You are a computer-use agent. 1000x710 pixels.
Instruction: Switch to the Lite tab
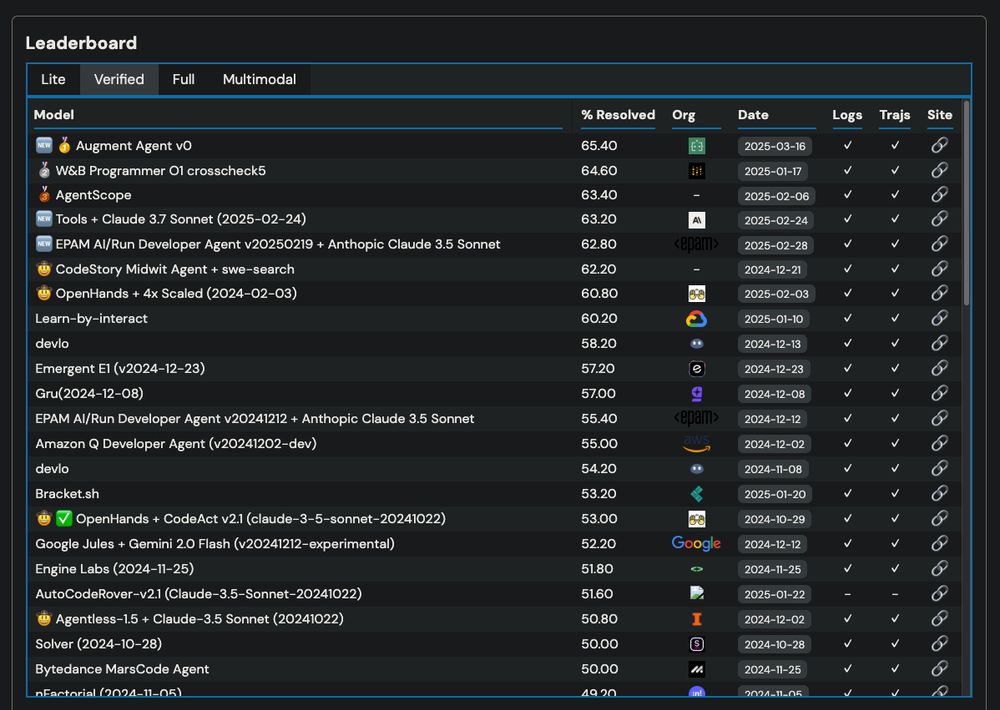(53, 80)
